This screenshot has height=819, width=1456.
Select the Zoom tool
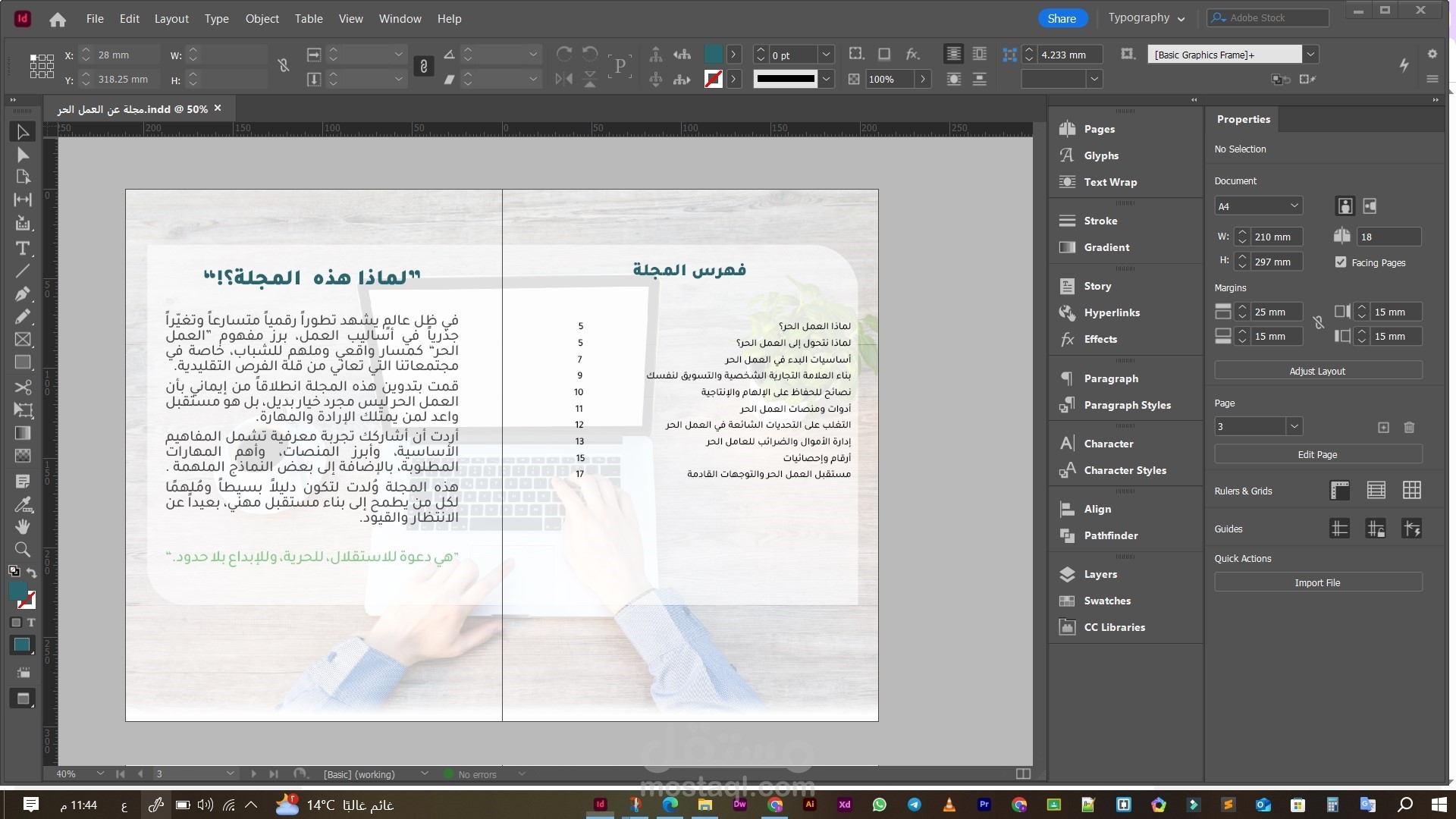[23, 549]
